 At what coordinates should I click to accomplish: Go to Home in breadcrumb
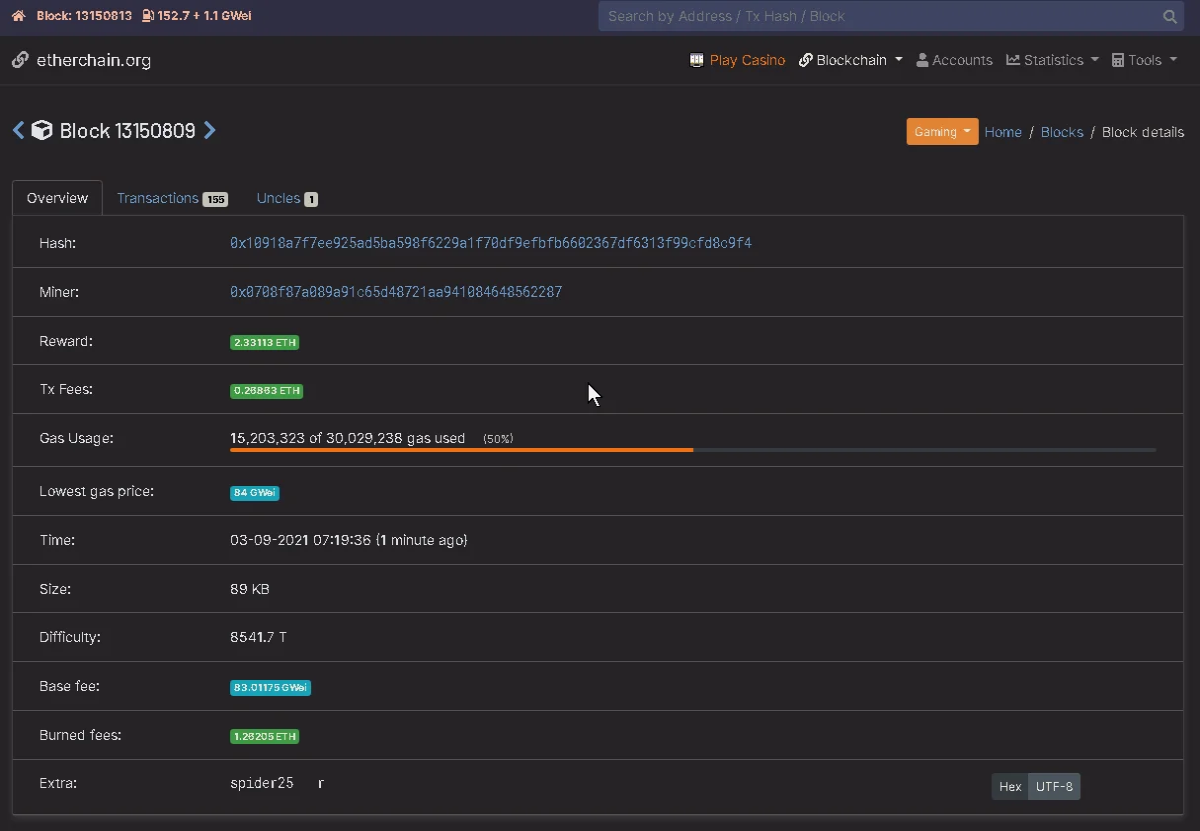[x=1003, y=132]
